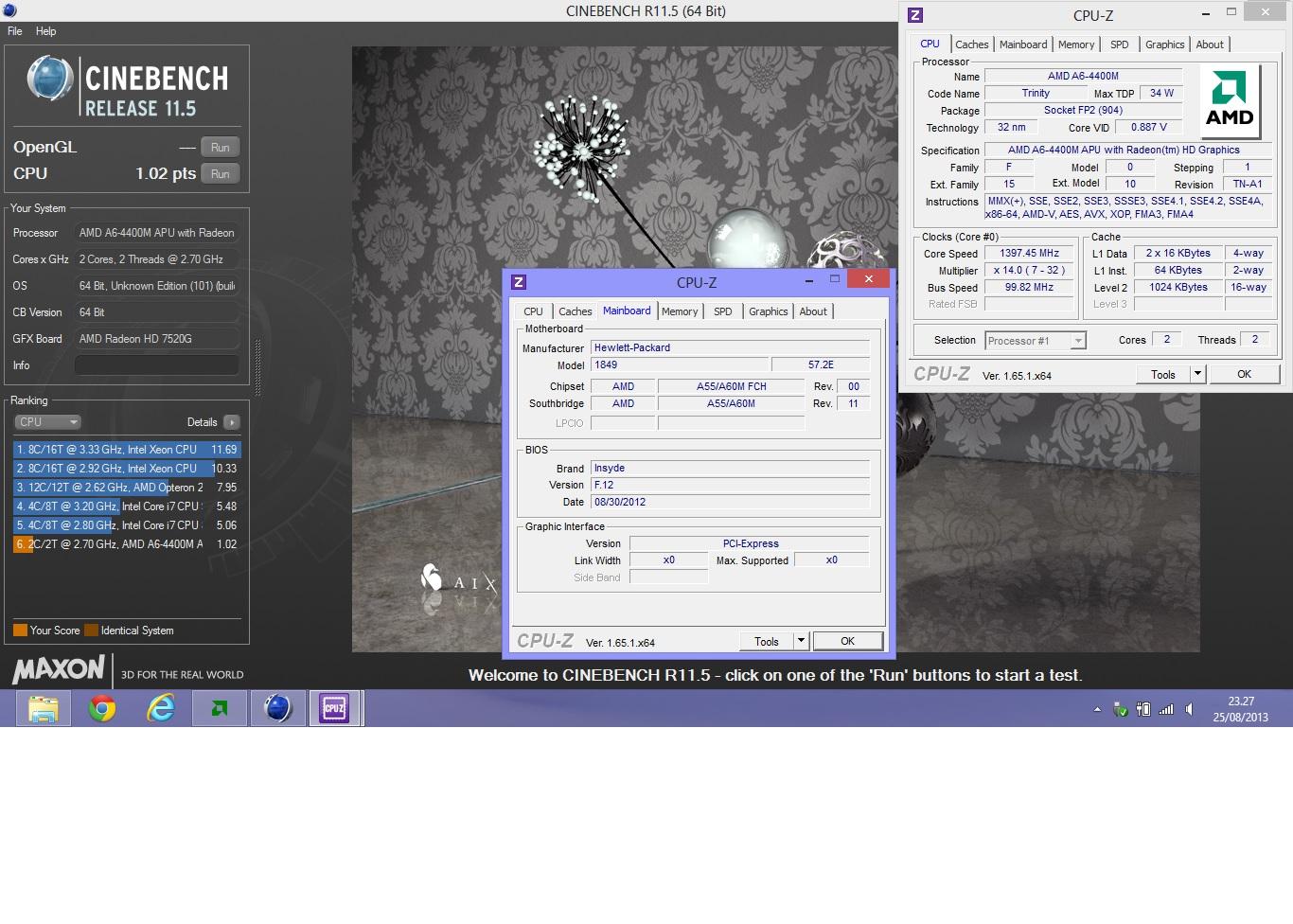Image resolution: width=1293 pixels, height=924 pixels.
Task: Click Tools button in mainboard CPU-Z window
Action: (767, 642)
